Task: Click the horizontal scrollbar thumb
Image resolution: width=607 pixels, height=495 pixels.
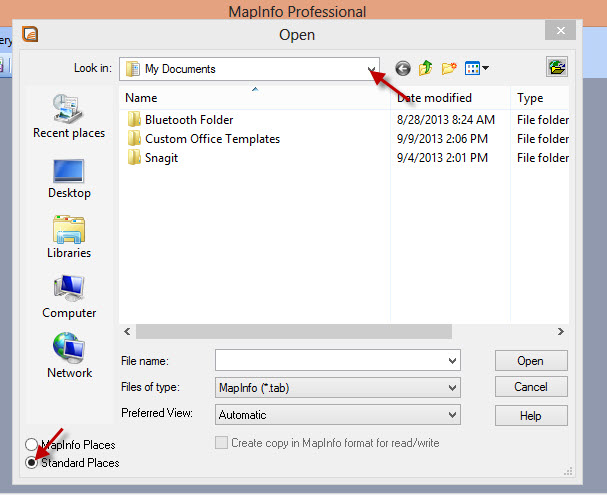Action: point(294,332)
